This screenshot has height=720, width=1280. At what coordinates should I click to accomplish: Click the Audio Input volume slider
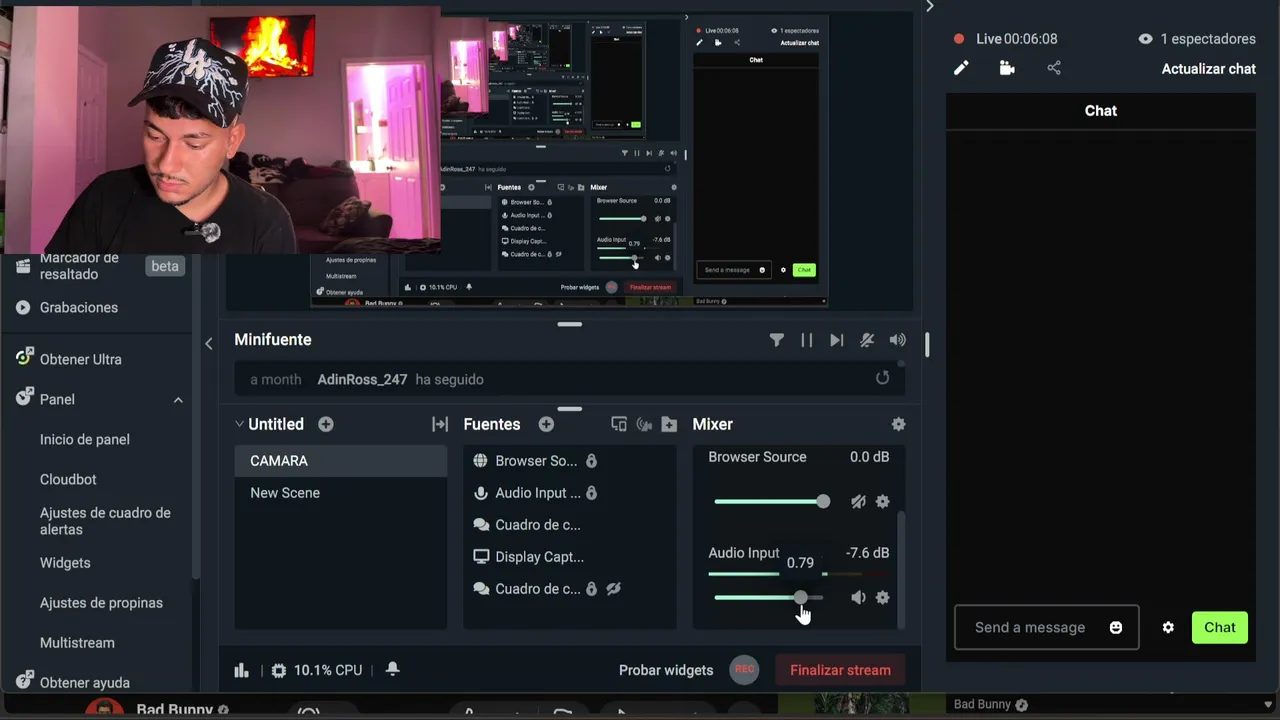tap(768, 597)
